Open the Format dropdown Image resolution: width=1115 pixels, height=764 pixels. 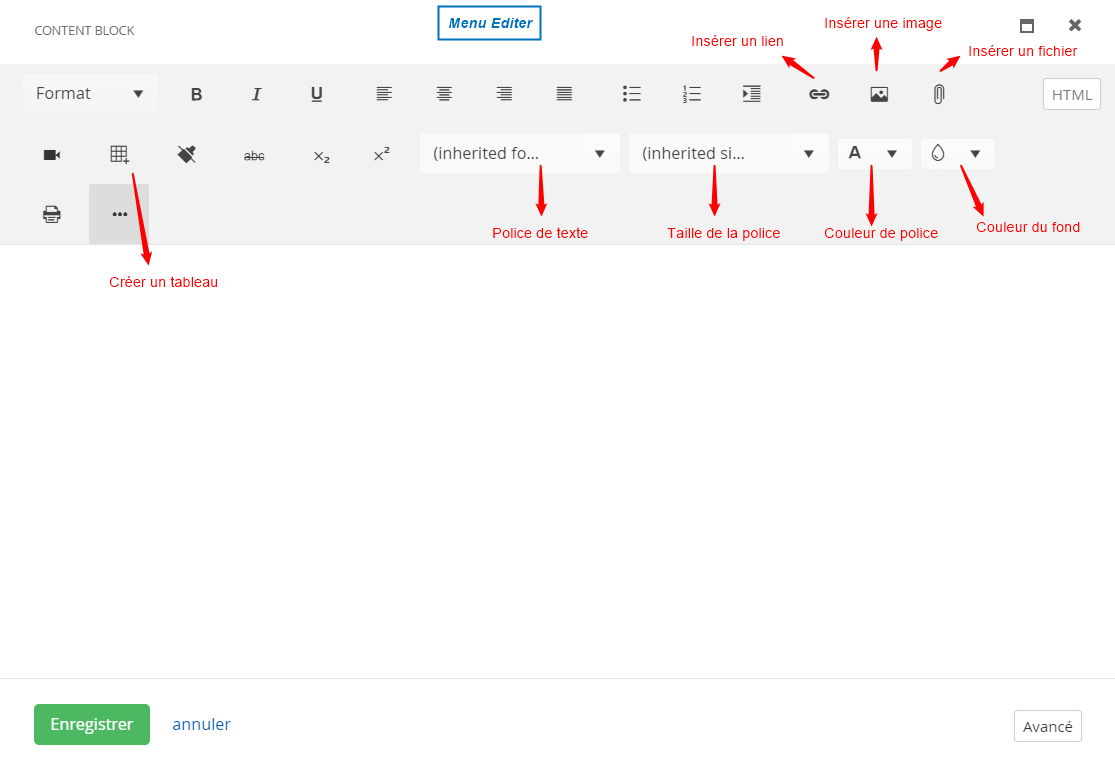(x=90, y=94)
